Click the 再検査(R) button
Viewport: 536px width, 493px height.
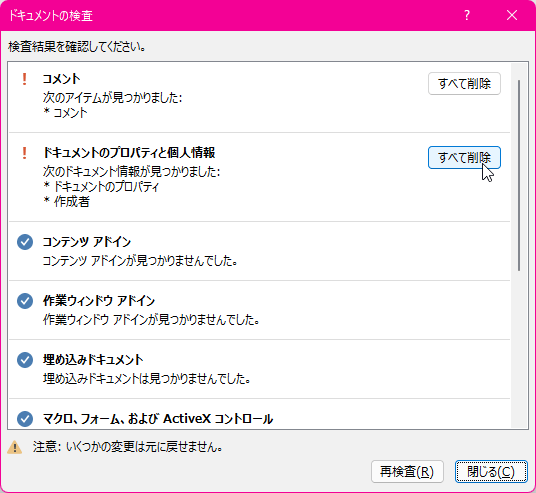[x=407, y=472]
